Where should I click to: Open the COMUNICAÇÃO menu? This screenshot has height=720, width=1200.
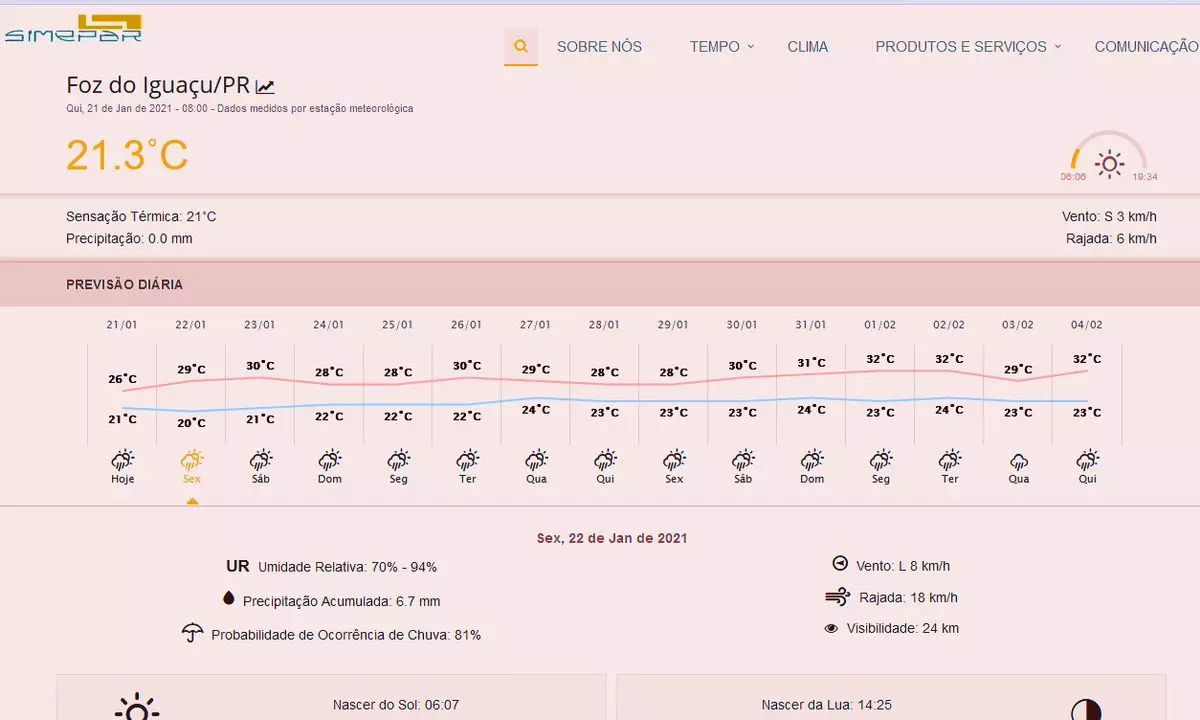tap(1146, 47)
